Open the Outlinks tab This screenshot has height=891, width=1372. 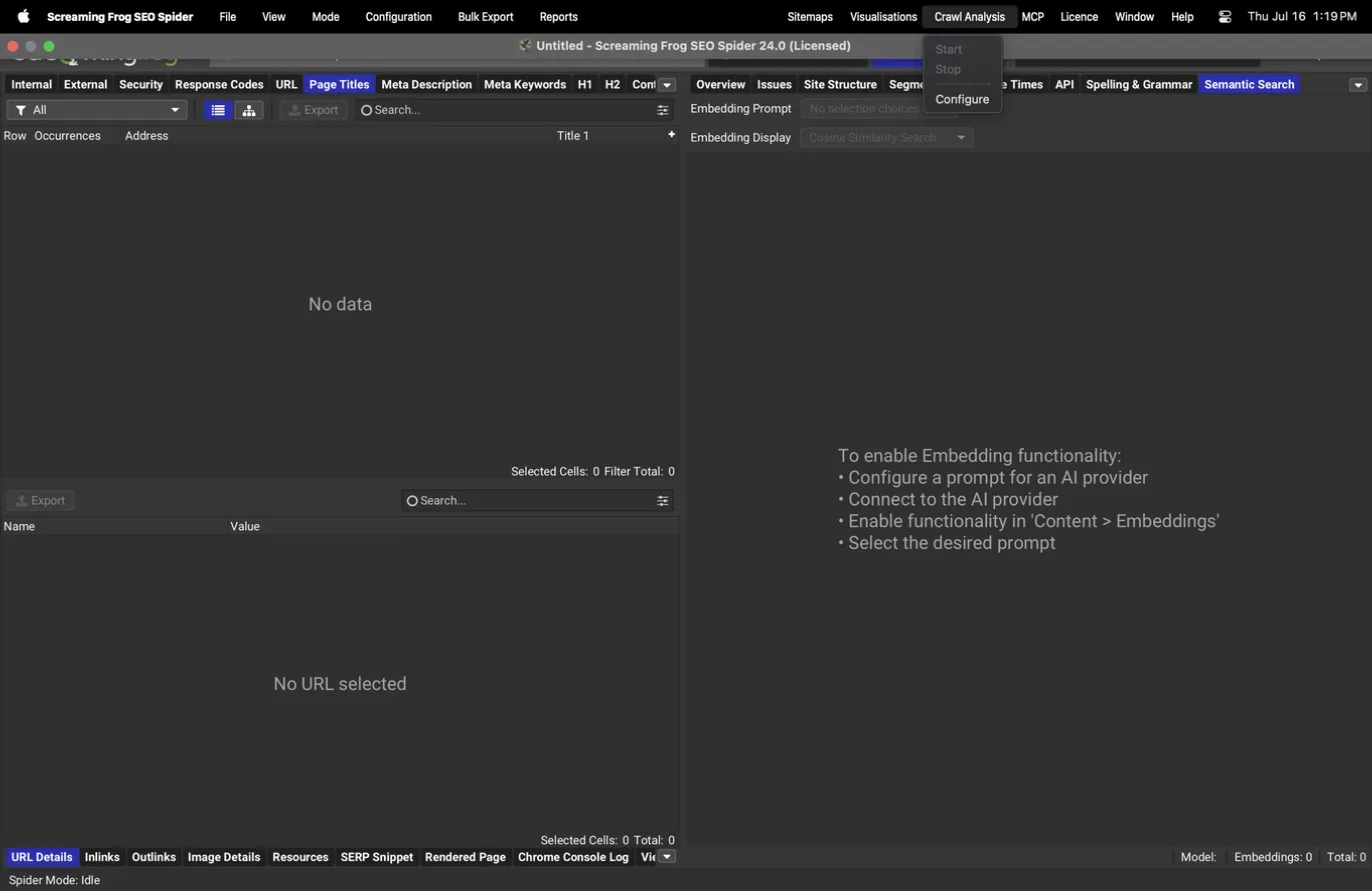click(x=154, y=857)
